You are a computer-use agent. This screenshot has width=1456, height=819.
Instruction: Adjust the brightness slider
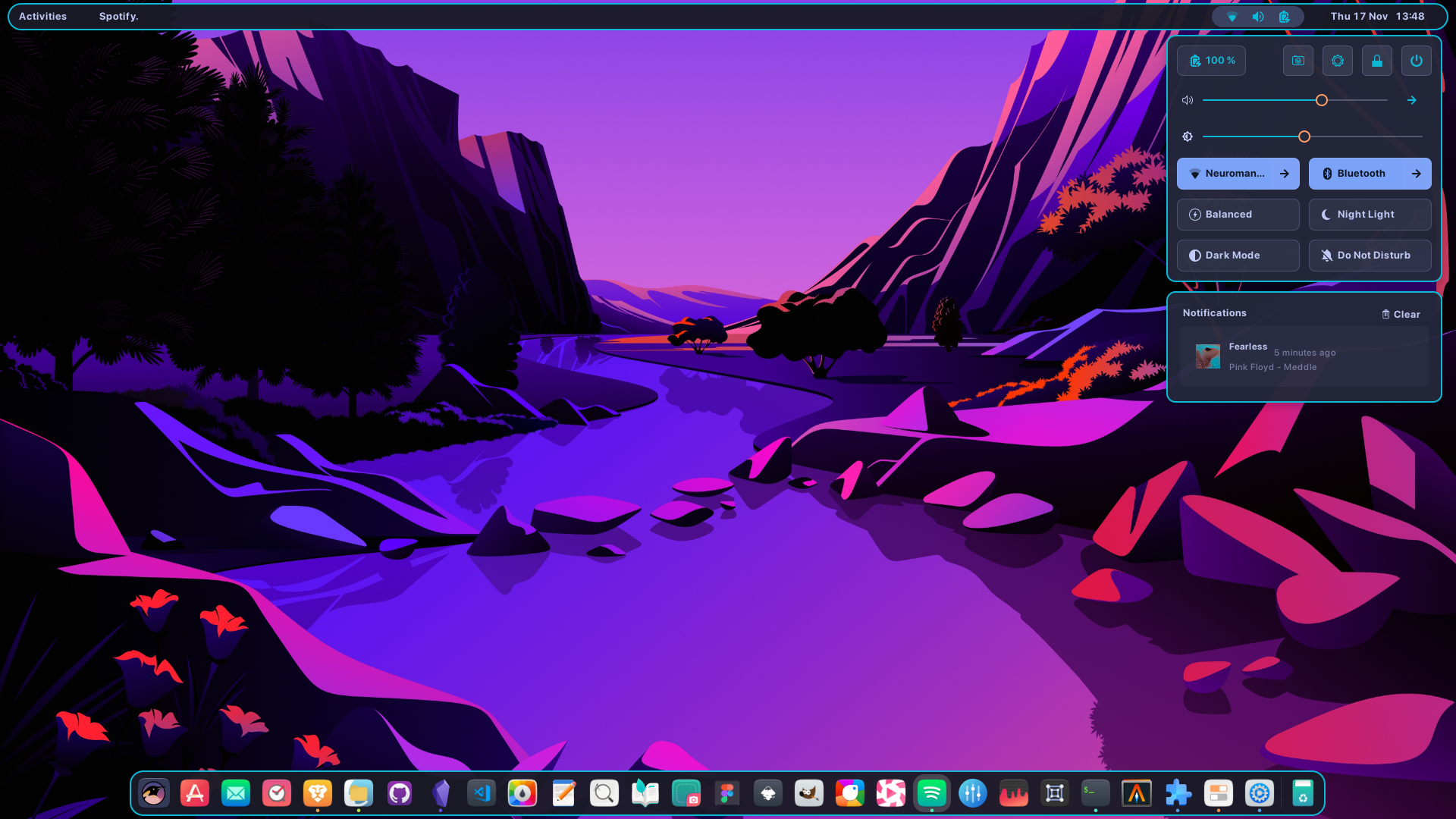point(1312,136)
